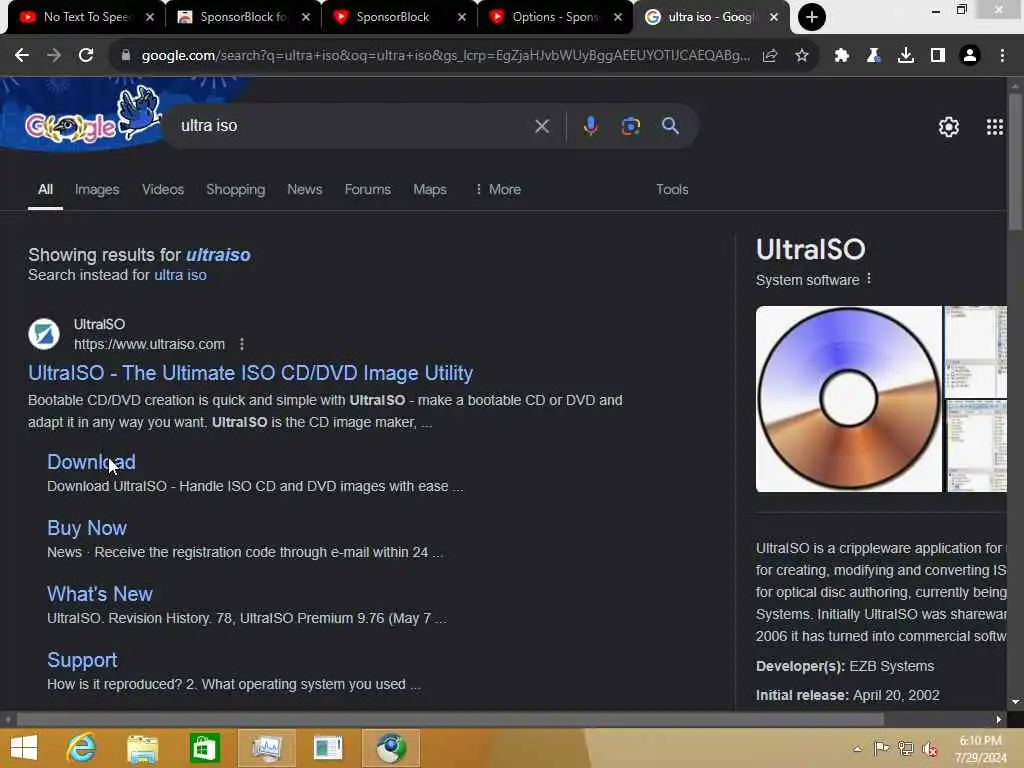
Task: Click the UltraISO site favicon
Action: (44, 334)
